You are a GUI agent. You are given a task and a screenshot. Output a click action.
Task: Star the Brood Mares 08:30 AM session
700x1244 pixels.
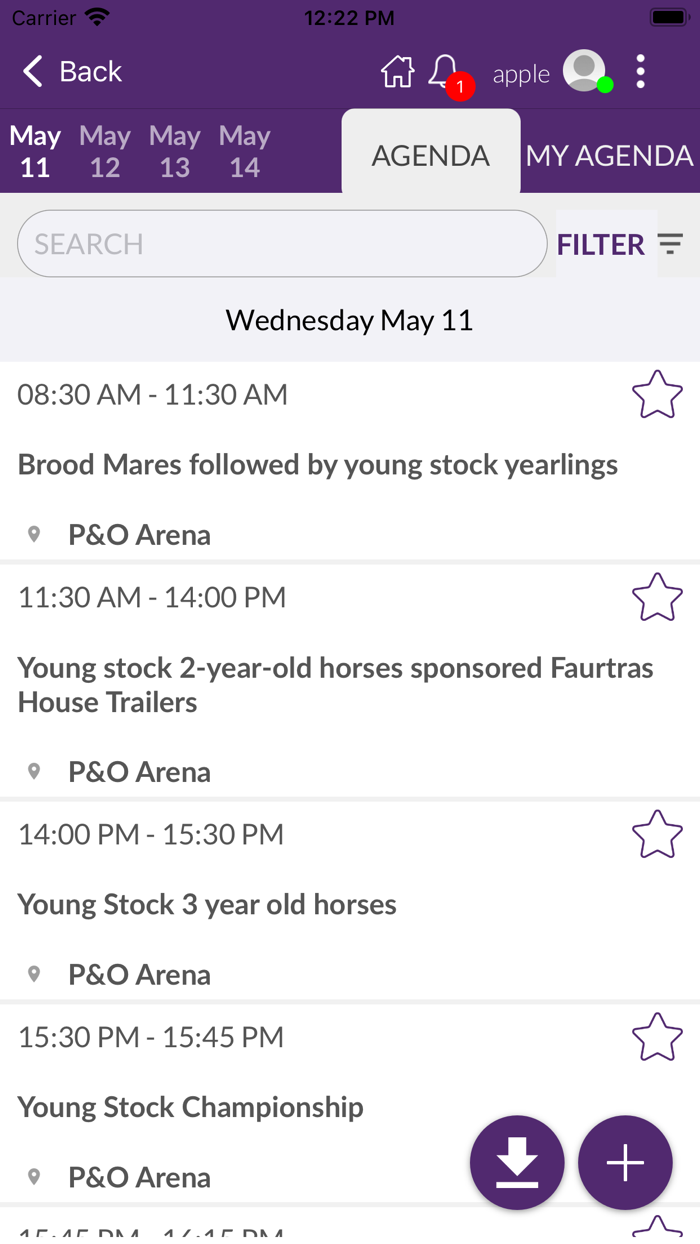(657, 395)
